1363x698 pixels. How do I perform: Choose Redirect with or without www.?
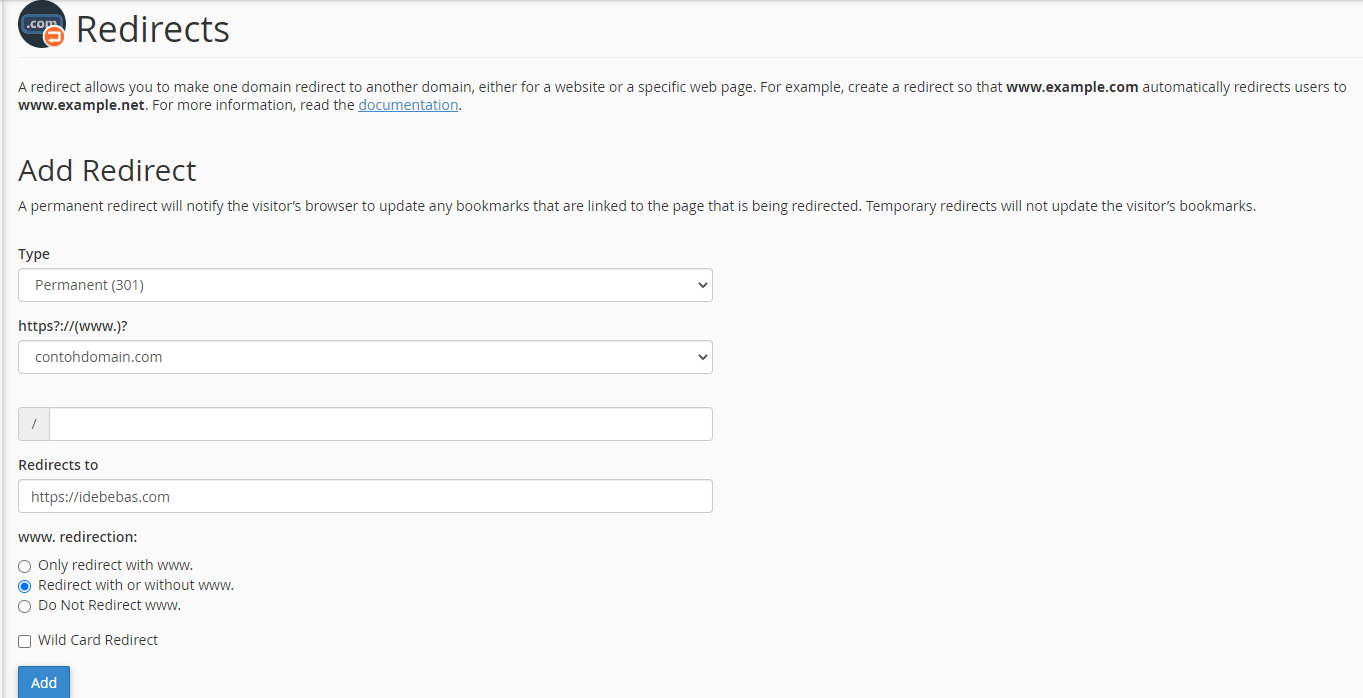point(24,585)
